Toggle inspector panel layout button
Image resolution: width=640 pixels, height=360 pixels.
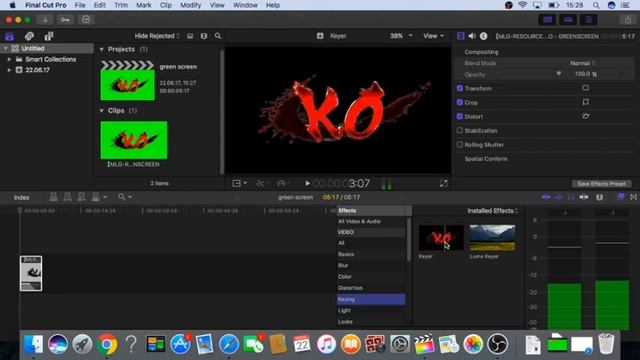[588, 20]
